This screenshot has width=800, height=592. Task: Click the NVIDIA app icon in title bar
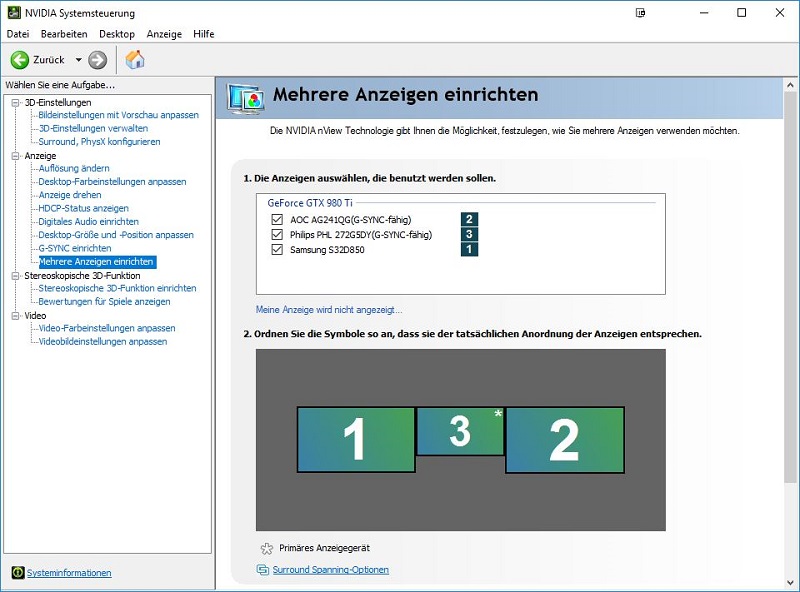click(14, 12)
